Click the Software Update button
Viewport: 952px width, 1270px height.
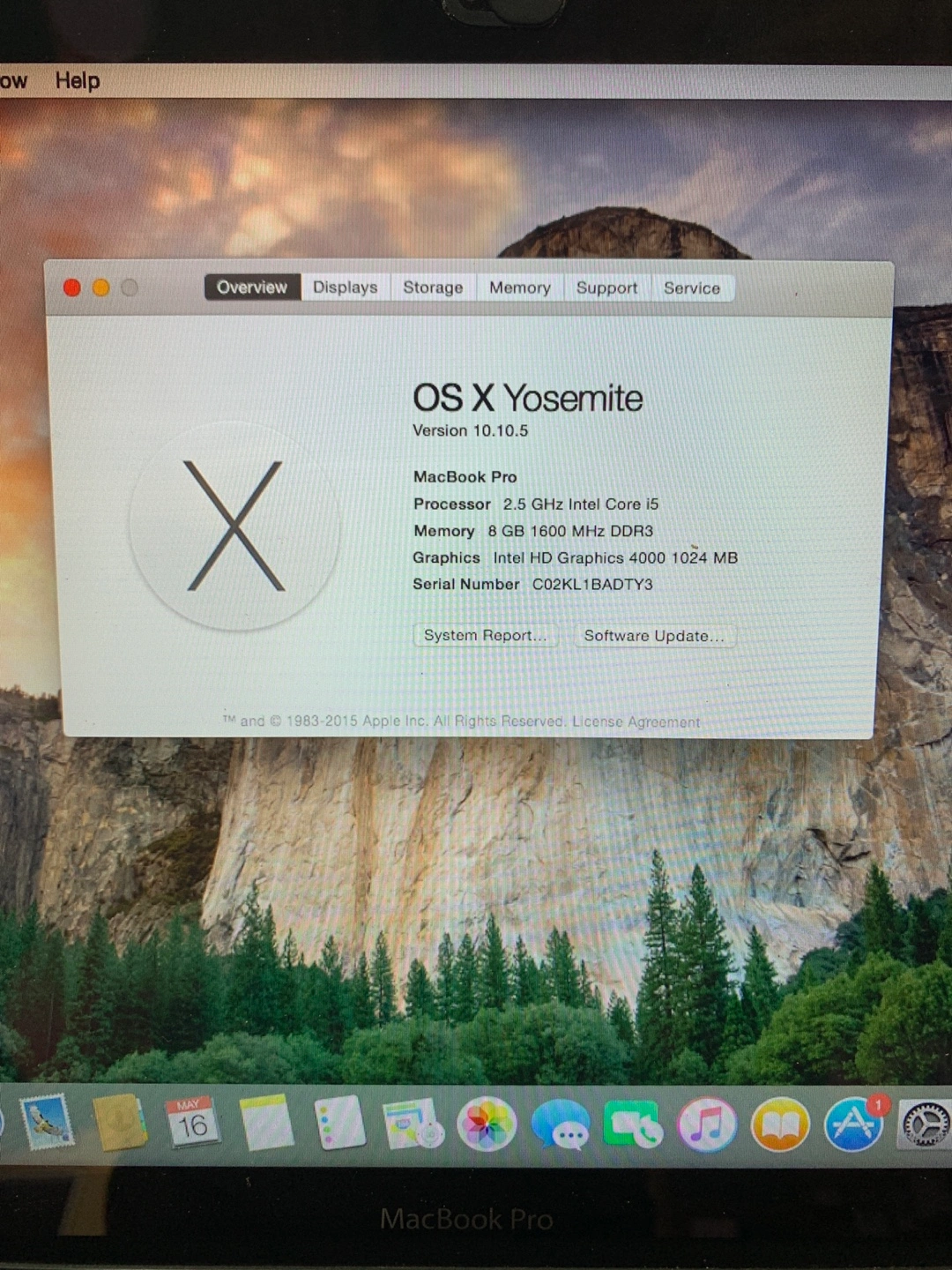[654, 636]
